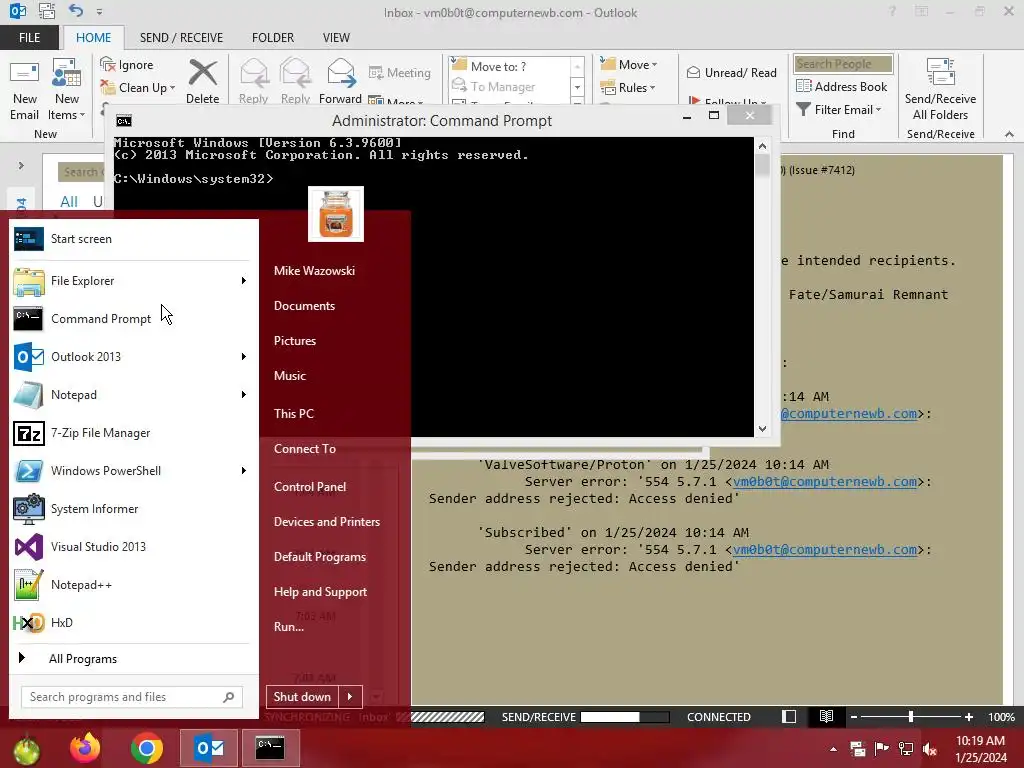Image resolution: width=1024 pixels, height=768 pixels.
Task: Click the muted volume tray icon
Action: coord(930,749)
